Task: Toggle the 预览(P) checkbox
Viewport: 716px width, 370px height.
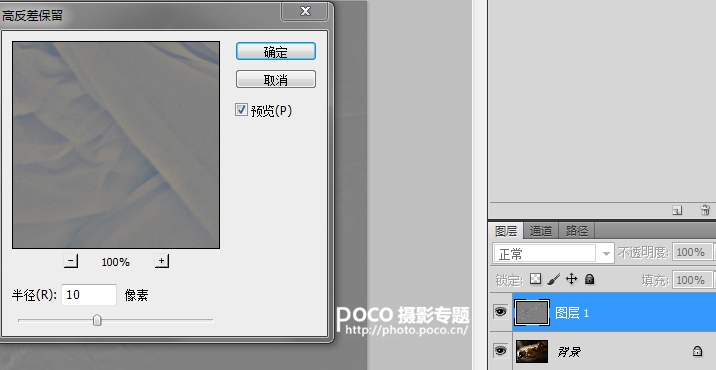Action: (241, 110)
